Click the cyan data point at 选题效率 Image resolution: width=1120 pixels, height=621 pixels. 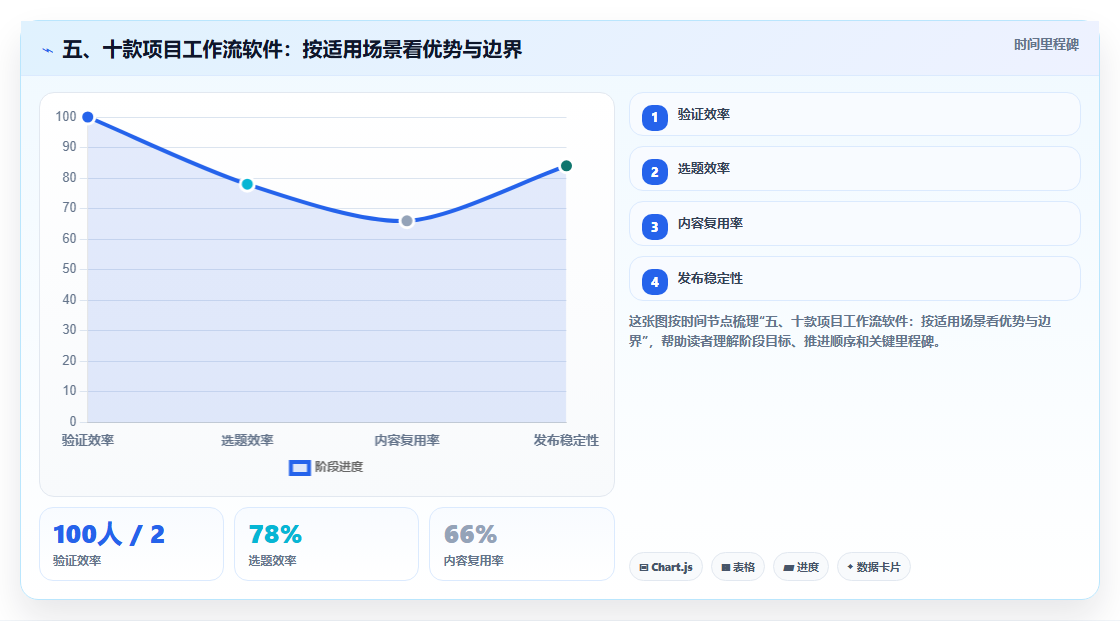click(x=247, y=184)
